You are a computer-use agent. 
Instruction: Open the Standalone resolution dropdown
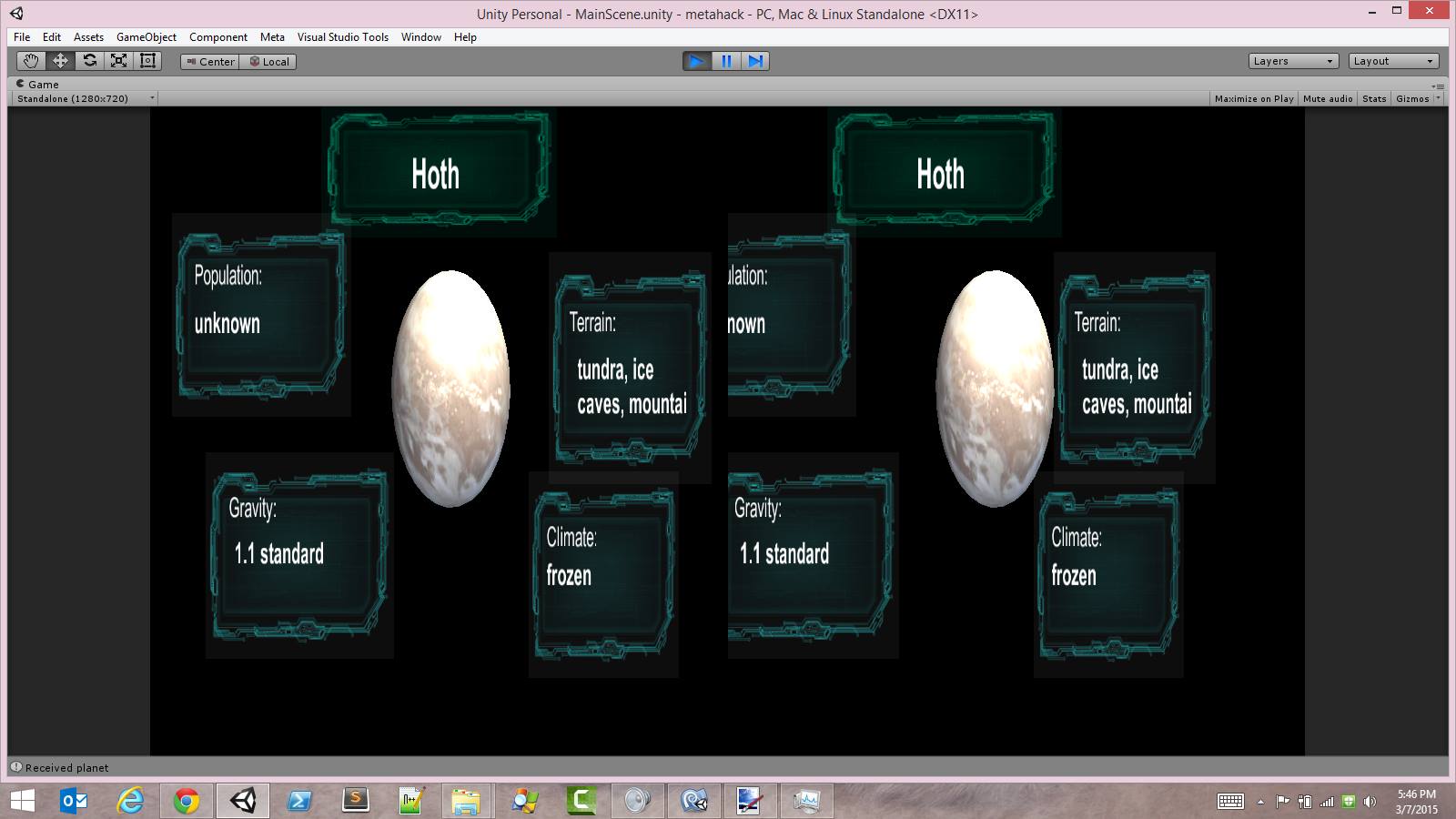click(86, 98)
